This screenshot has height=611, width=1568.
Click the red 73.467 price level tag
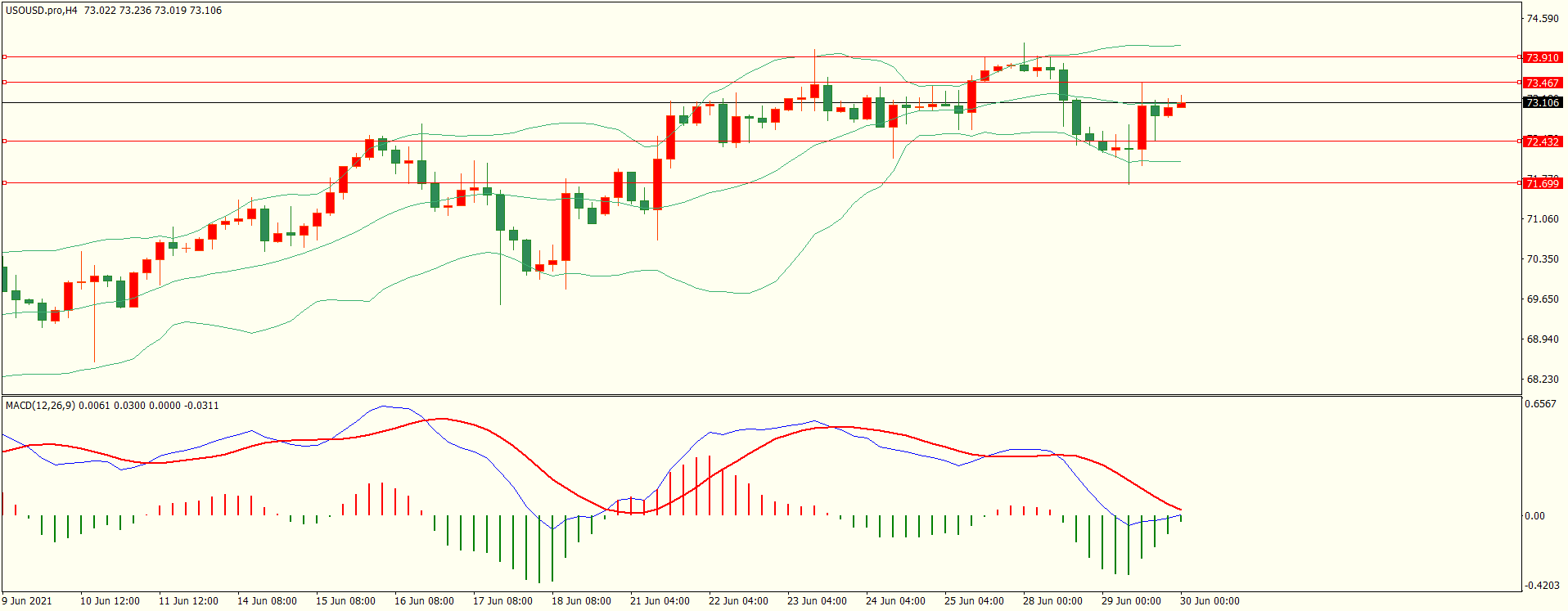(x=1543, y=83)
